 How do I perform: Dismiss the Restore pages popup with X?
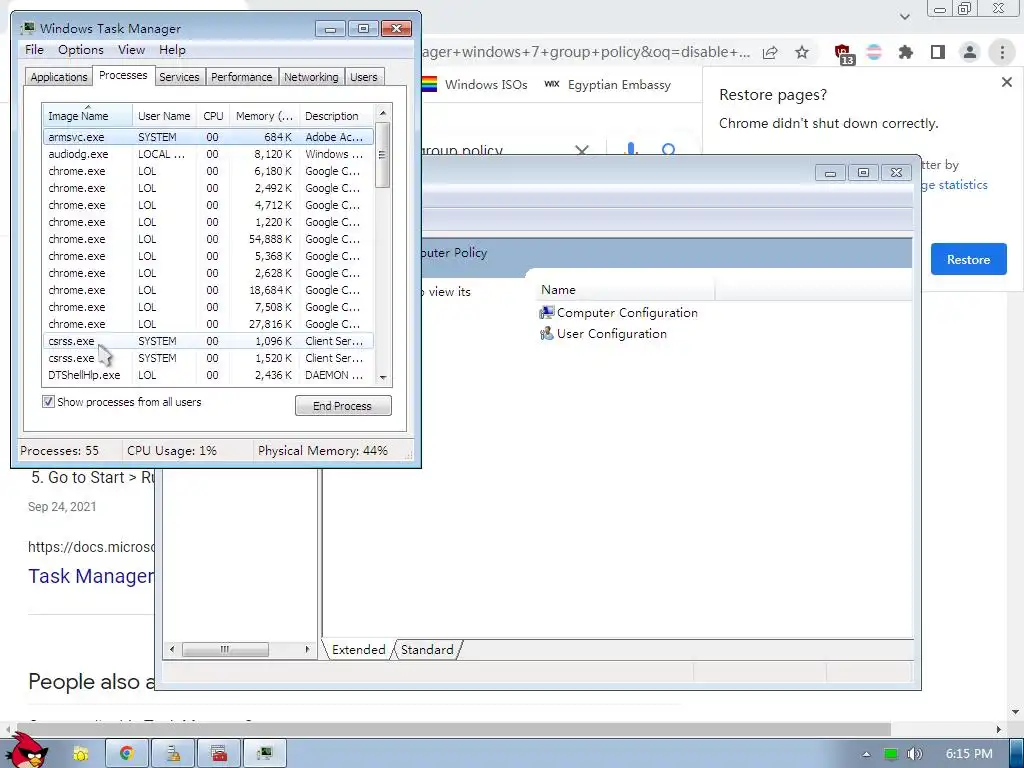point(1006,82)
